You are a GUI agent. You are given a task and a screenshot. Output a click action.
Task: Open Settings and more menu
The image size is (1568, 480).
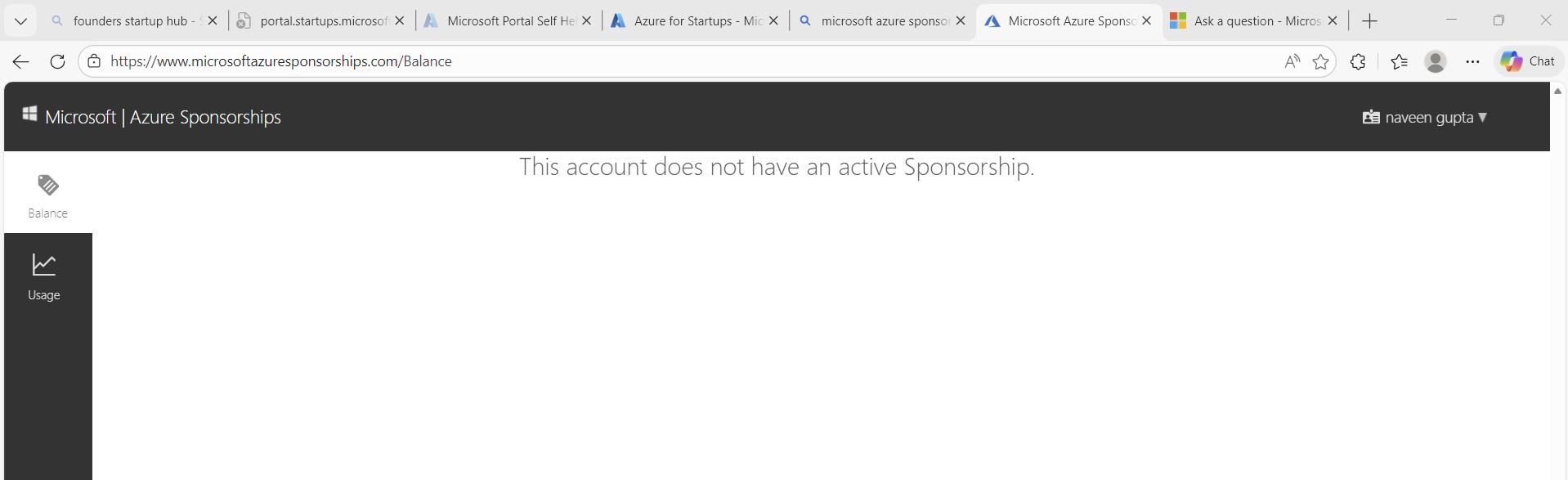tap(1472, 61)
